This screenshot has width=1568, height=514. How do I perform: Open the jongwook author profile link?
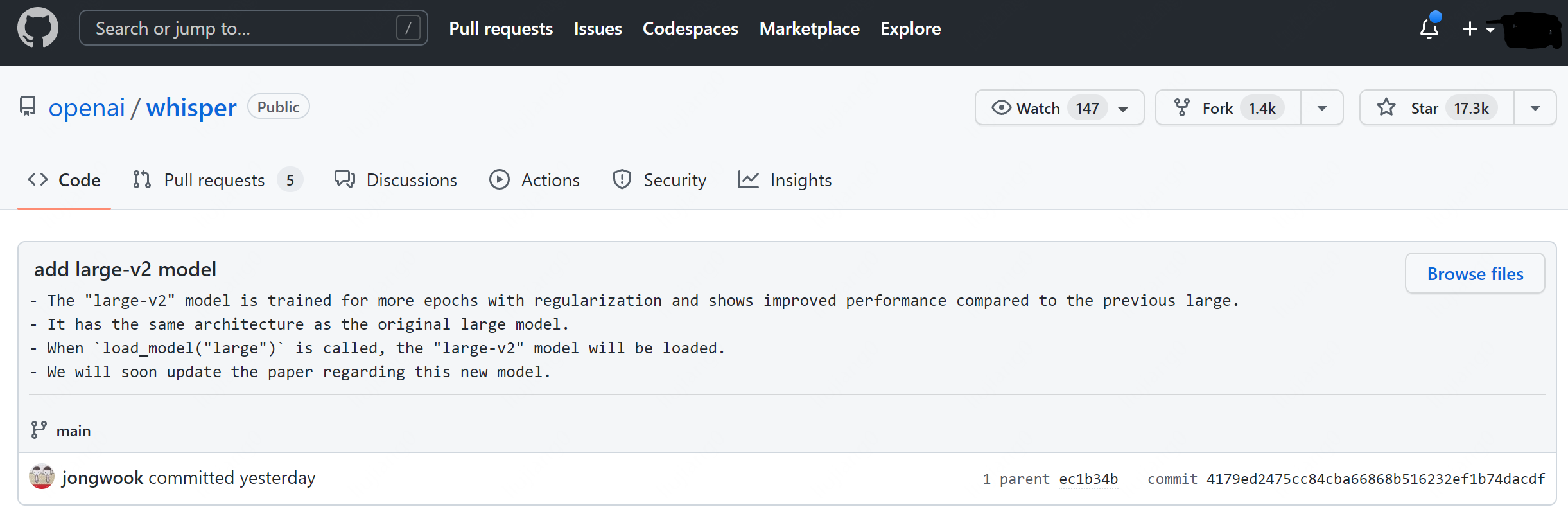coord(103,477)
